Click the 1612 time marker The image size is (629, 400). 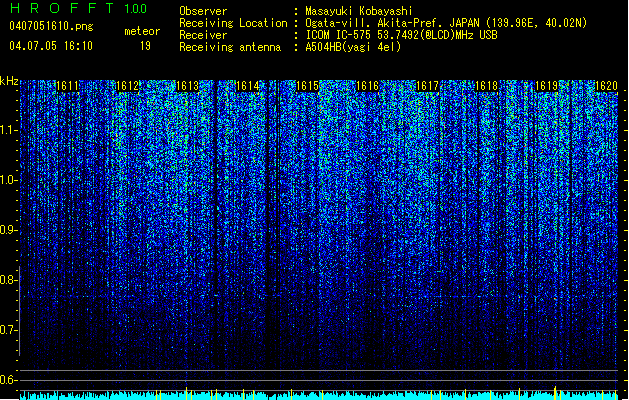[x=128, y=86]
